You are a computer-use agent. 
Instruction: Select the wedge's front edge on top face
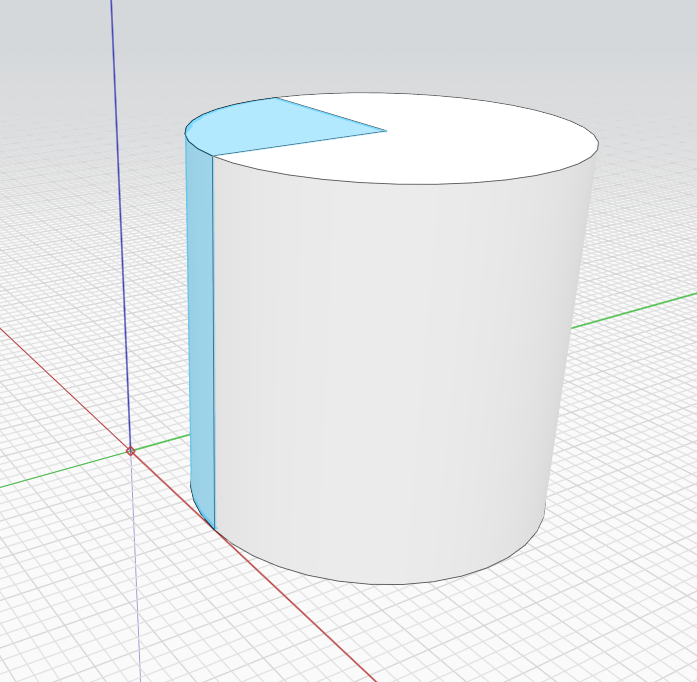tap(300, 142)
